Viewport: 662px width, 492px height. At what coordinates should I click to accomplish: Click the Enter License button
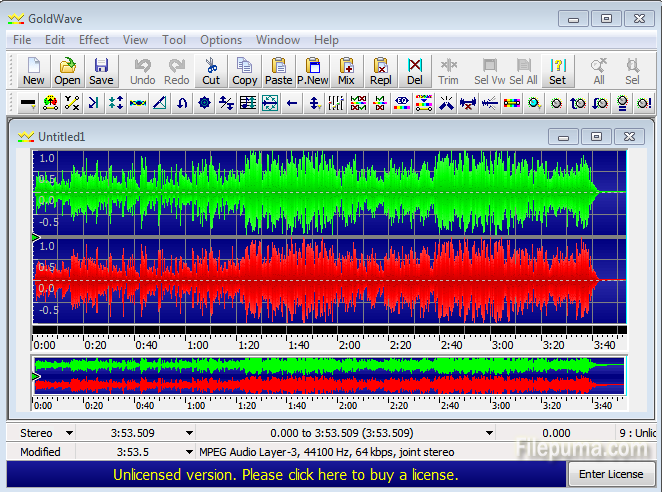click(612, 474)
